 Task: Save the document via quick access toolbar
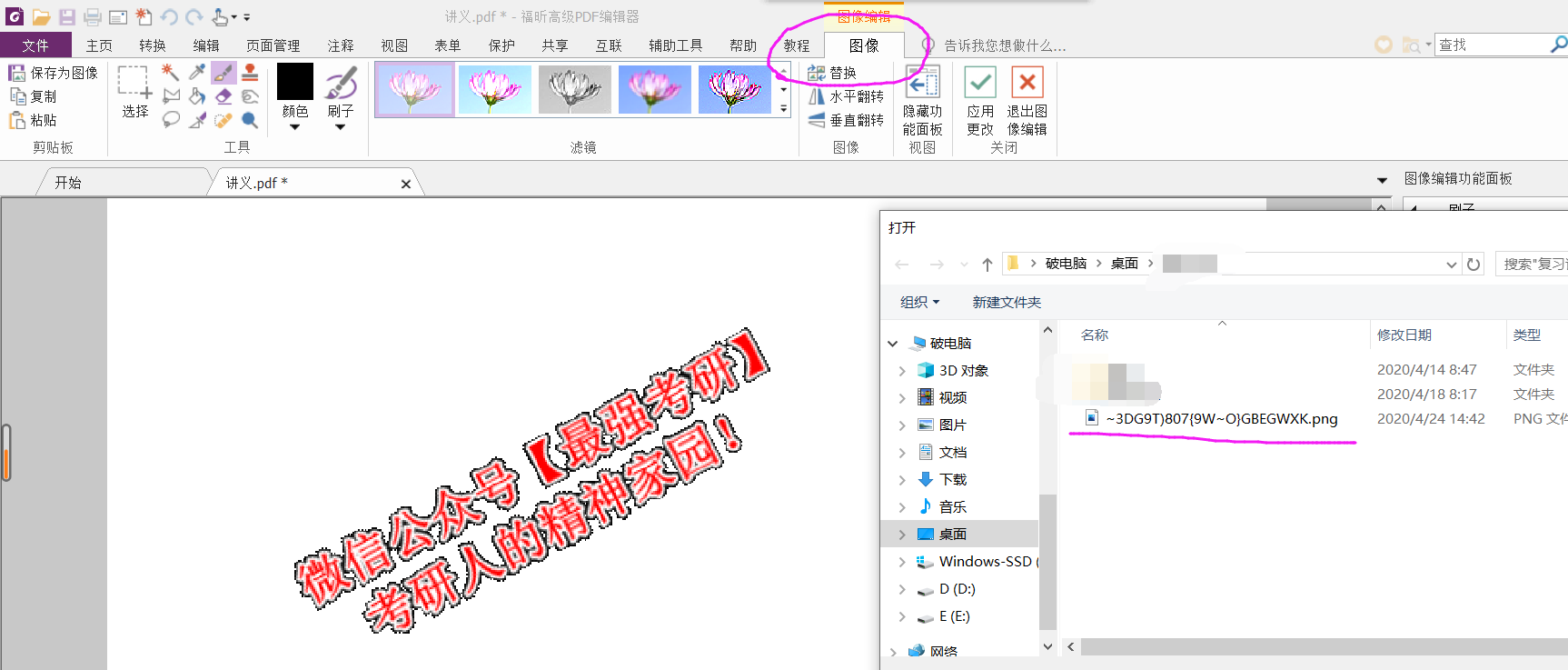coord(67,16)
